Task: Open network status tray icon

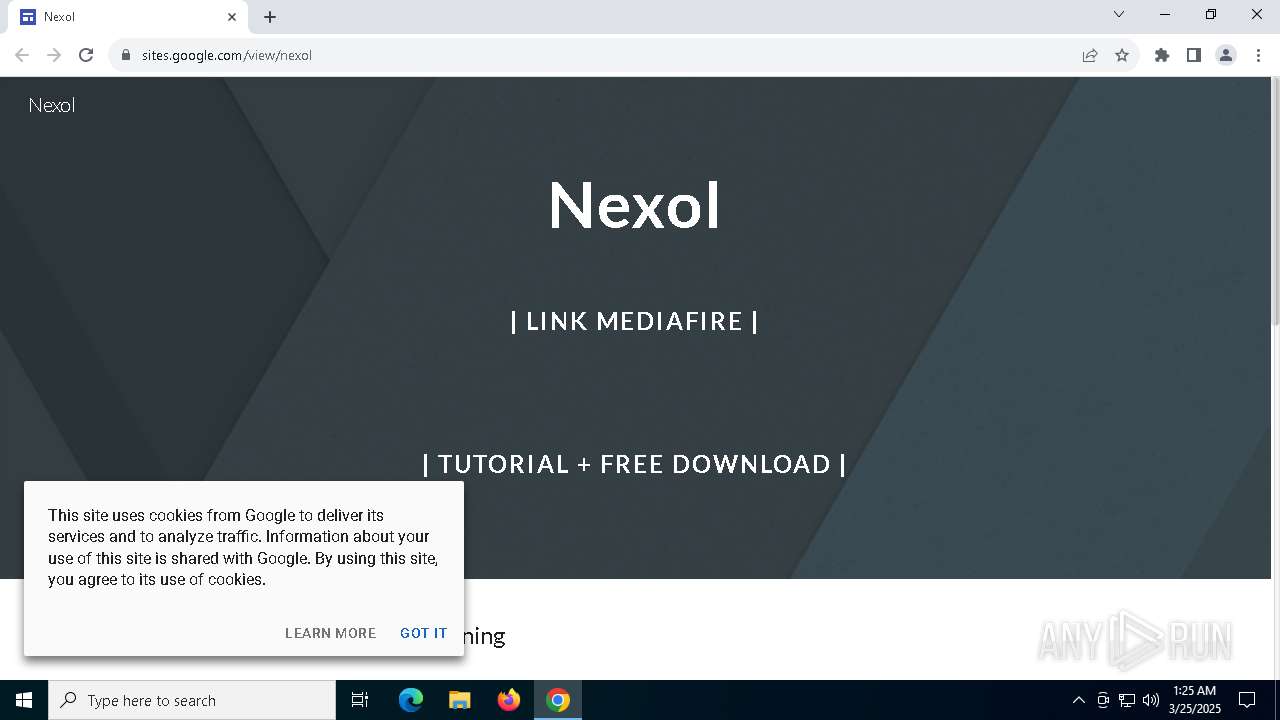Action: 1127,700
